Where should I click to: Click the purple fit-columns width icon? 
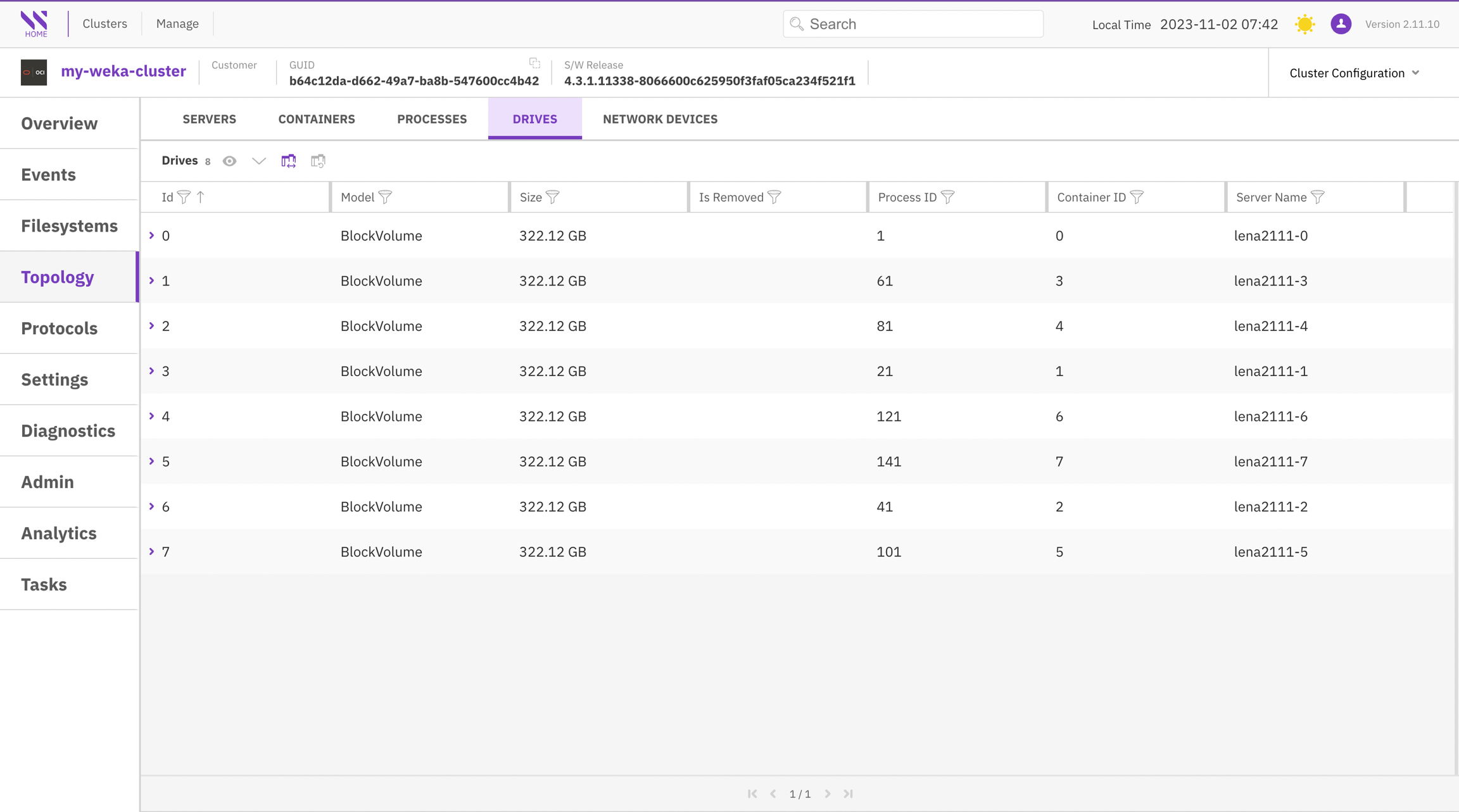[x=289, y=161]
